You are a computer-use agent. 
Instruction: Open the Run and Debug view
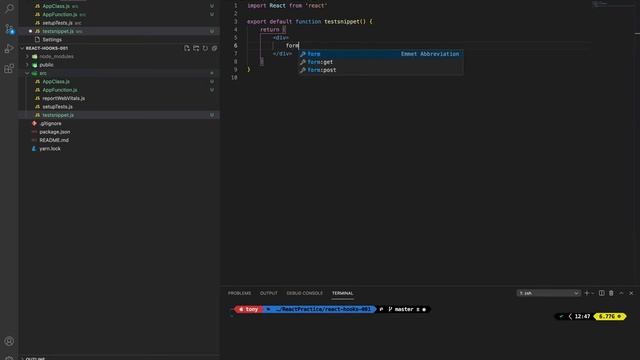point(9,49)
